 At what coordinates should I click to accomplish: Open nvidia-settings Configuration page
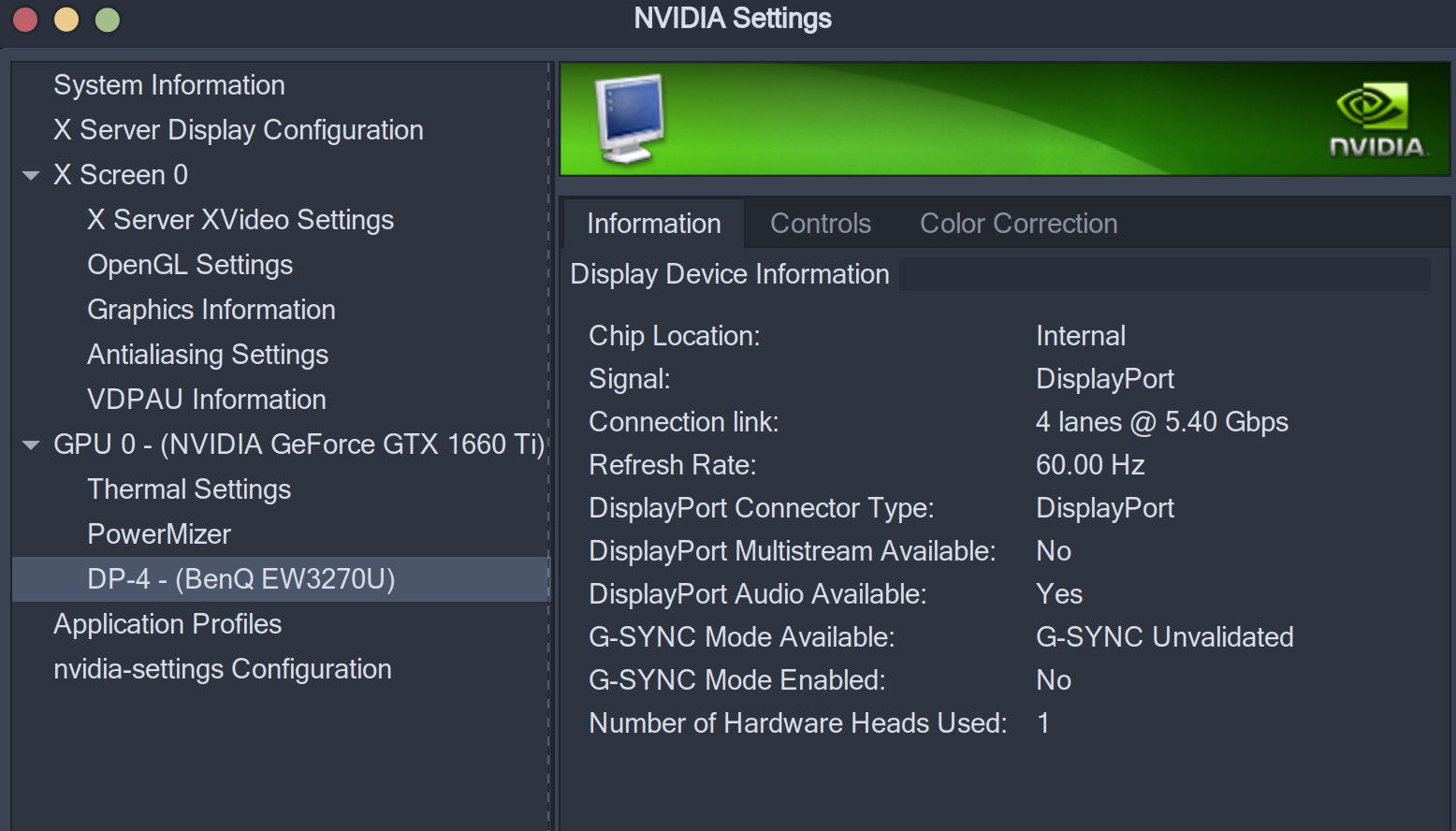tap(223, 669)
